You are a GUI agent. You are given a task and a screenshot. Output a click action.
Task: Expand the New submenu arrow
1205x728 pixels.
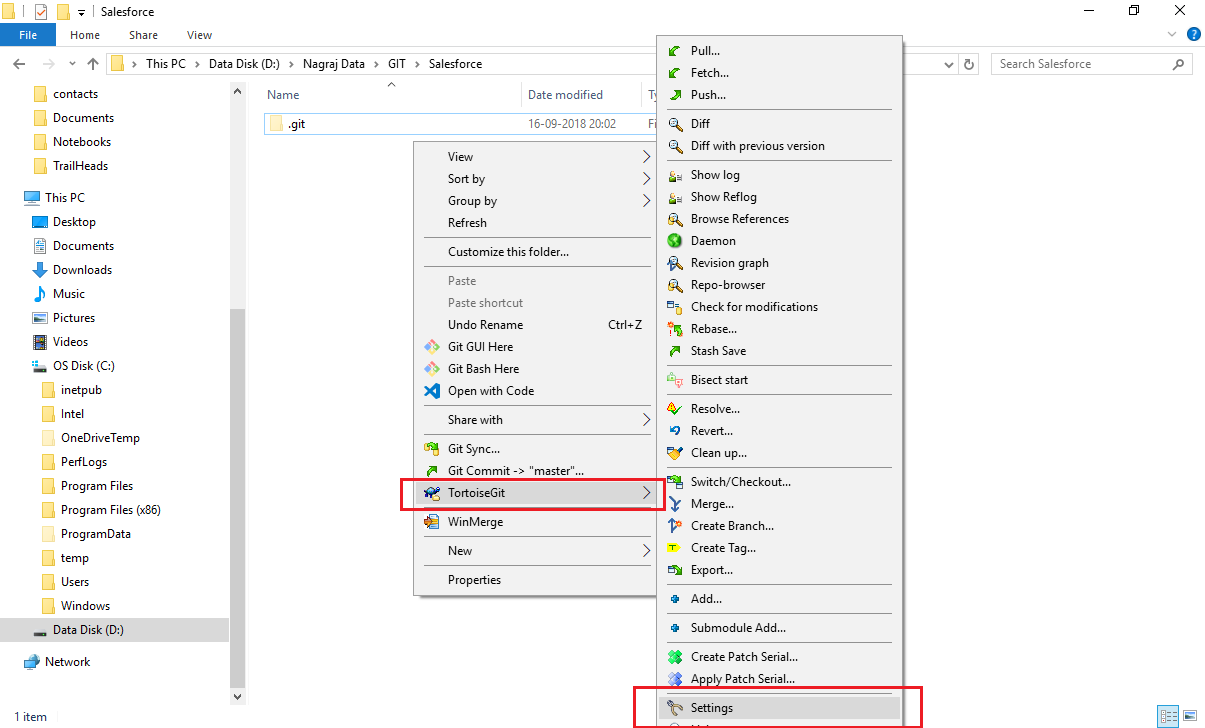(646, 551)
